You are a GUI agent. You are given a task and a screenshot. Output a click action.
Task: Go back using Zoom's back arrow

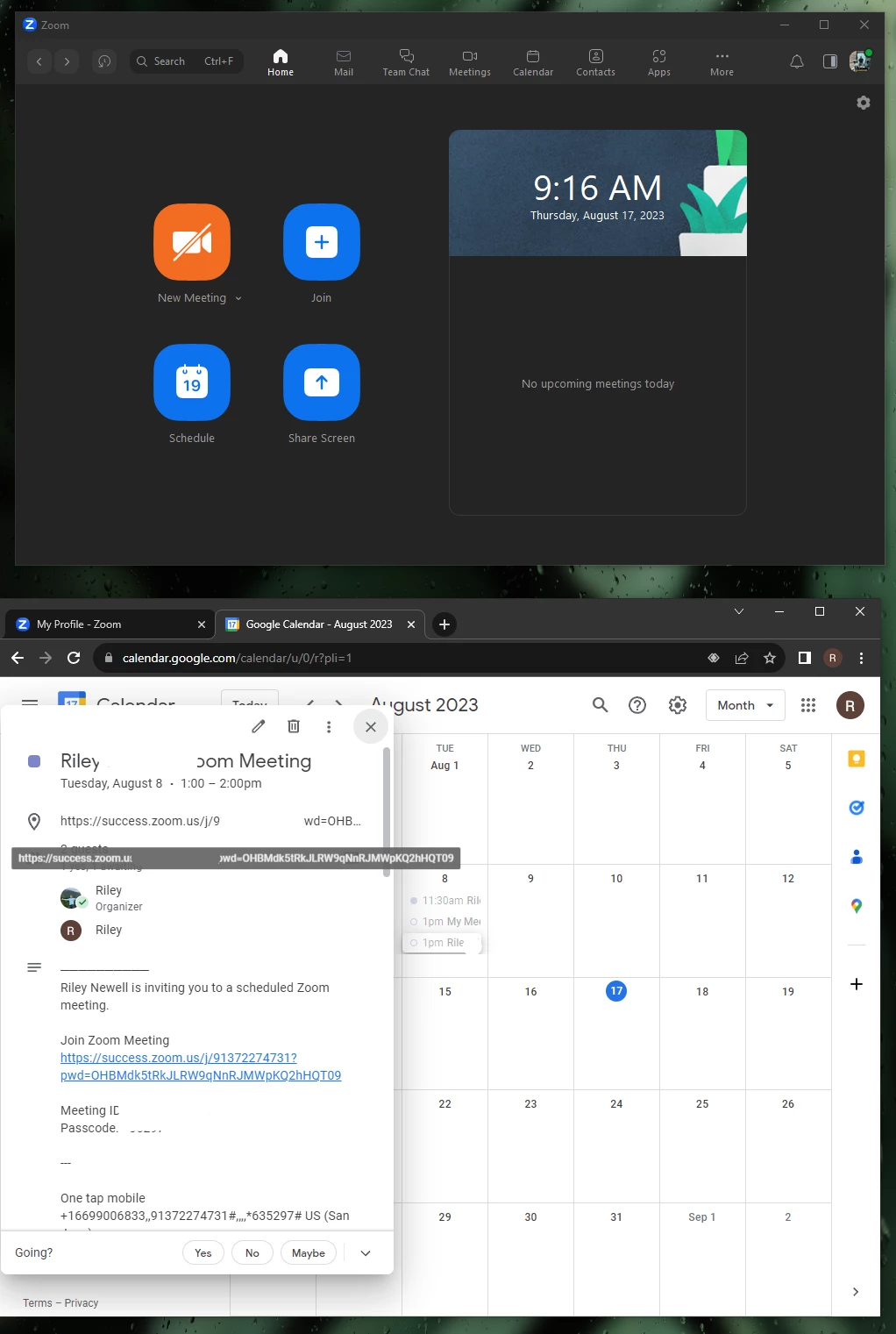(x=39, y=61)
